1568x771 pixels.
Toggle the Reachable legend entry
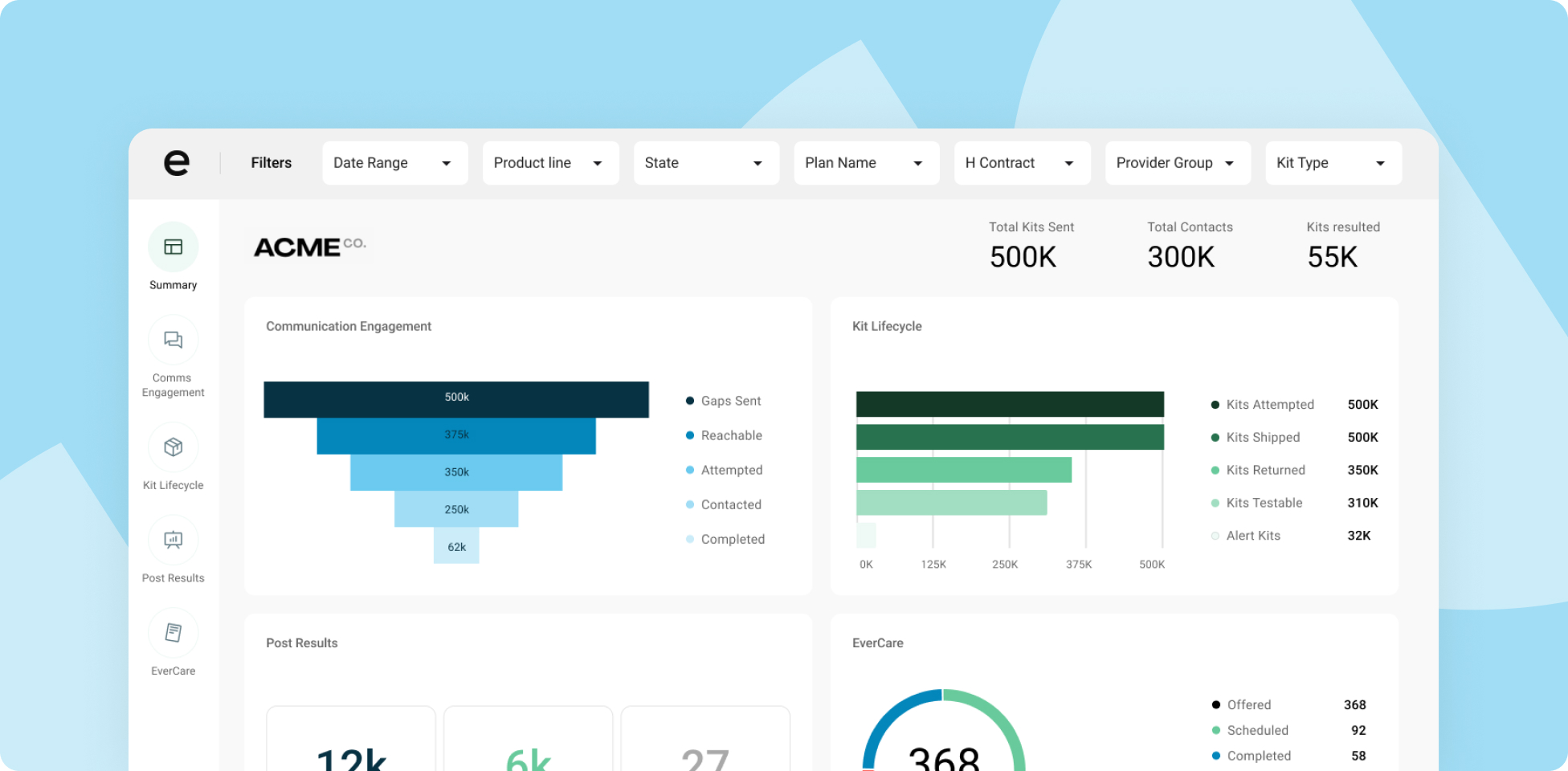pos(724,435)
